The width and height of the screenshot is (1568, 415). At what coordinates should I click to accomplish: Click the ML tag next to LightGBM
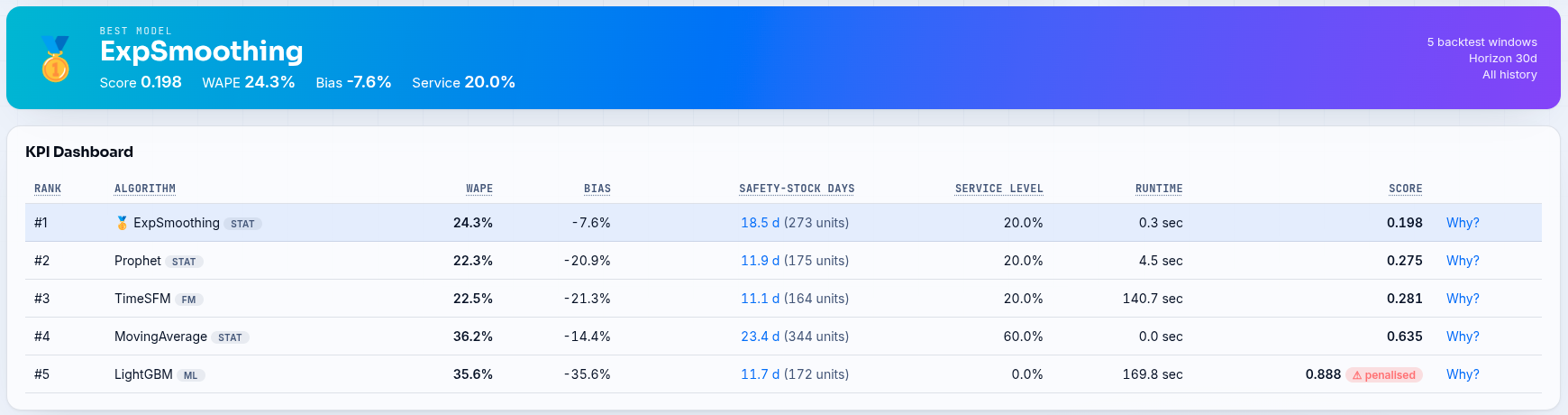190,375
